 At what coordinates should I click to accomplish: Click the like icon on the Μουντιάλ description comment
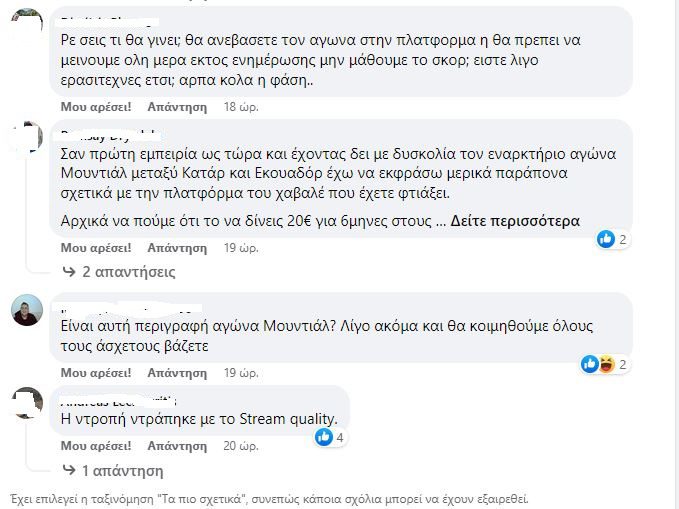tap(589, 364)
